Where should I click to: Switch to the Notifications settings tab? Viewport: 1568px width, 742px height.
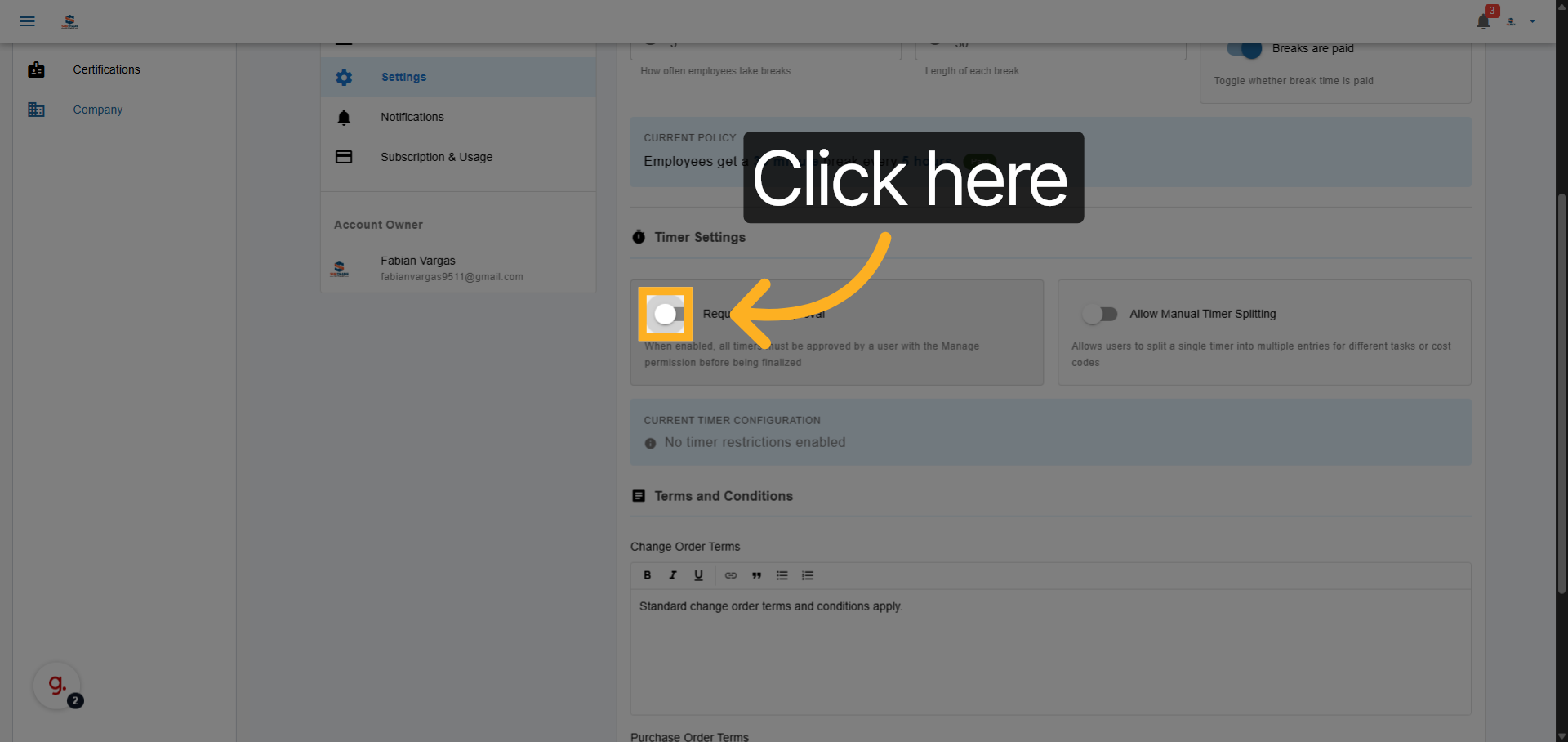click(x=412, y=117)
